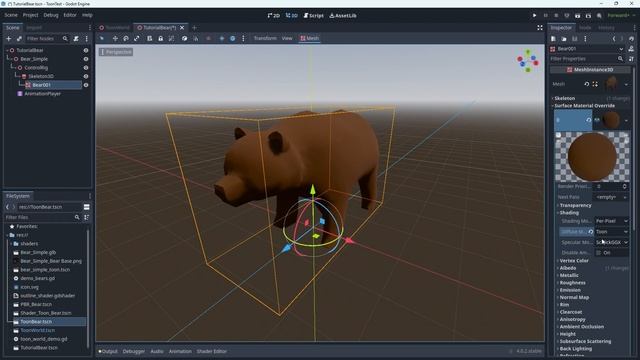
Task: Click the Perspective viewport menu button
Action: pyautogui.click(x=116, y=52)
